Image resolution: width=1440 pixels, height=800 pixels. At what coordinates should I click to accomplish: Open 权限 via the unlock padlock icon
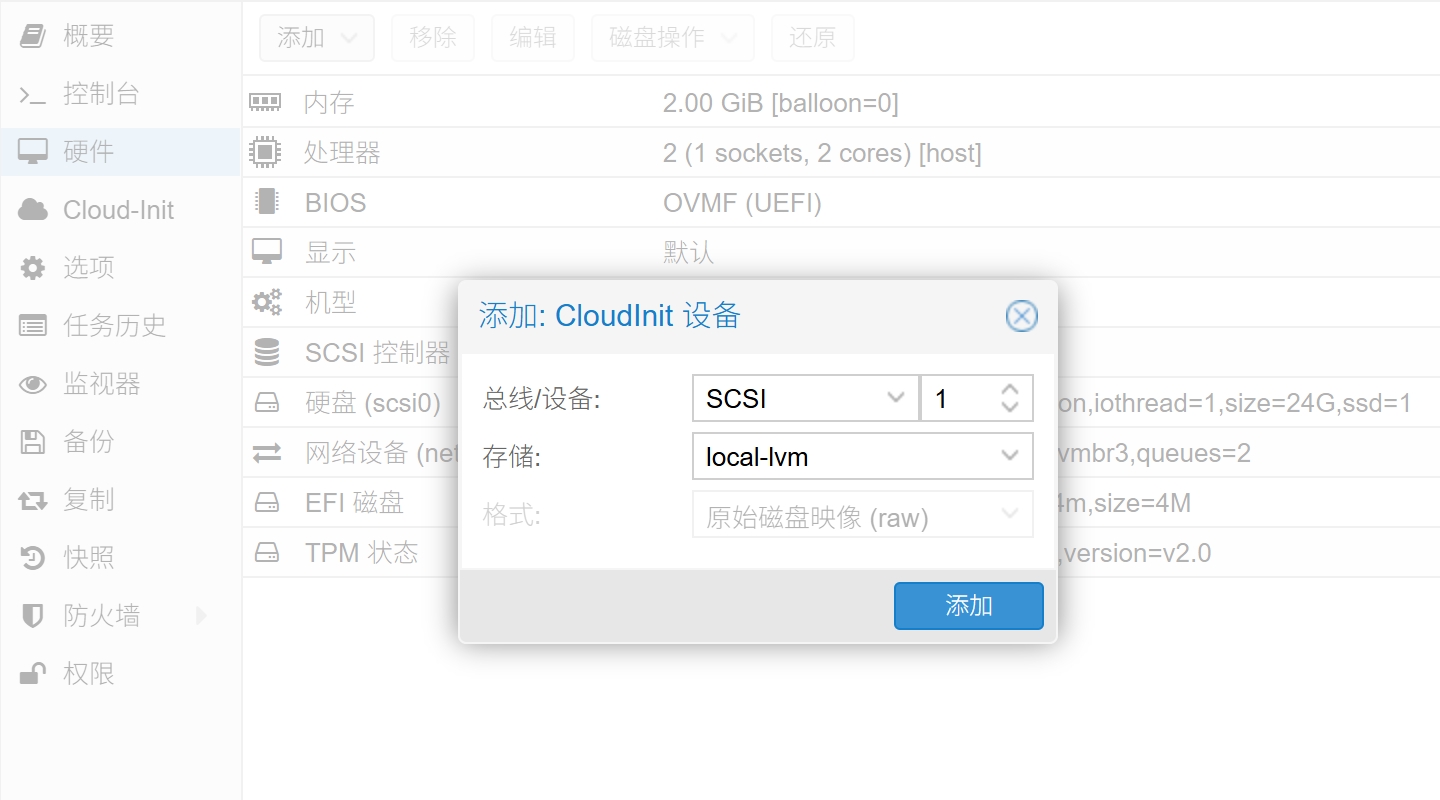(33, 674)
